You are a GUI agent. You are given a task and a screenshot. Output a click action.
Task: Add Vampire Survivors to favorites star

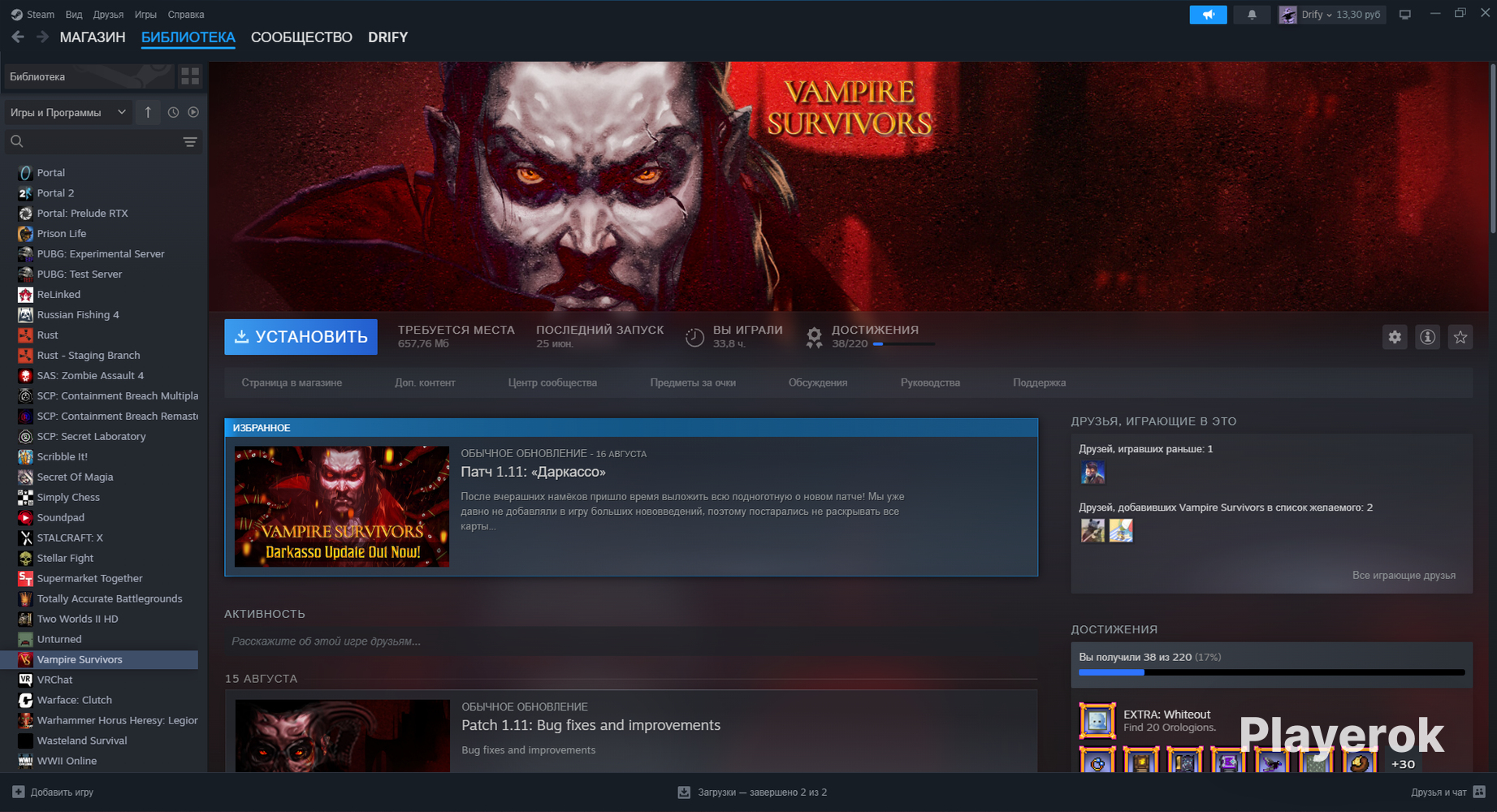point(1460,337)
